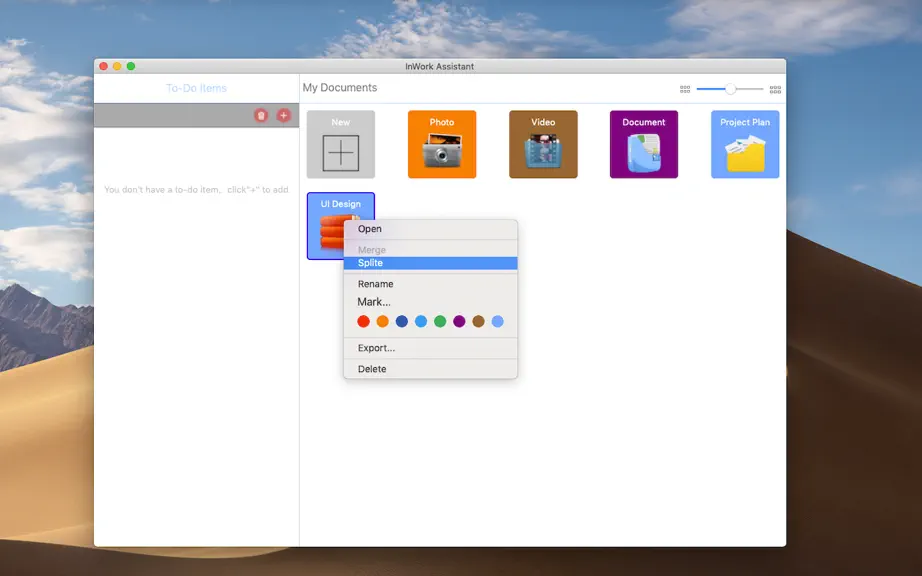Open the Photo folder tile
The image size is (922, 576).
point(442,144)
